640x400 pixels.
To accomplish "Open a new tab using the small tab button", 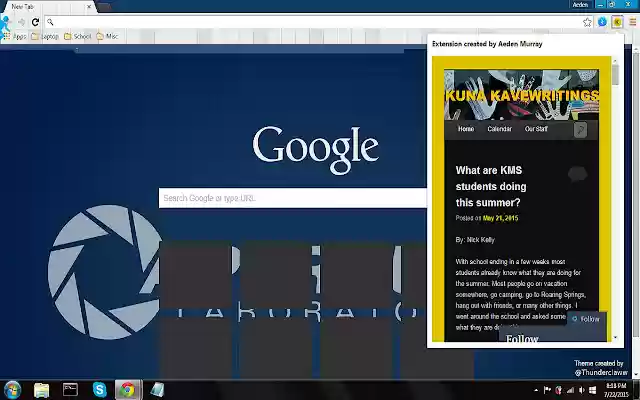I will point(104,7).
